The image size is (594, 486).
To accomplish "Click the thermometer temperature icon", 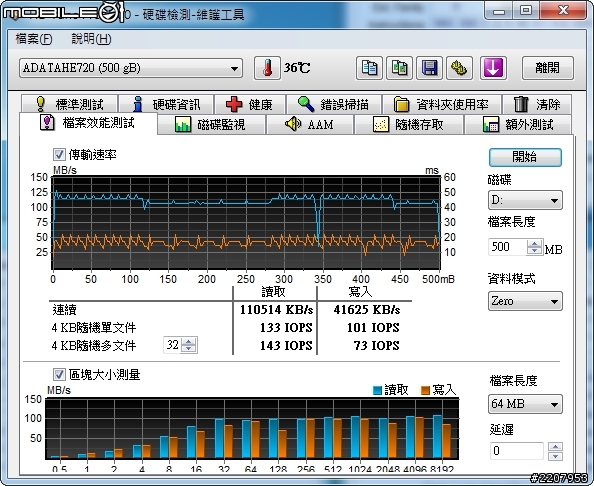I will point(267,68).
